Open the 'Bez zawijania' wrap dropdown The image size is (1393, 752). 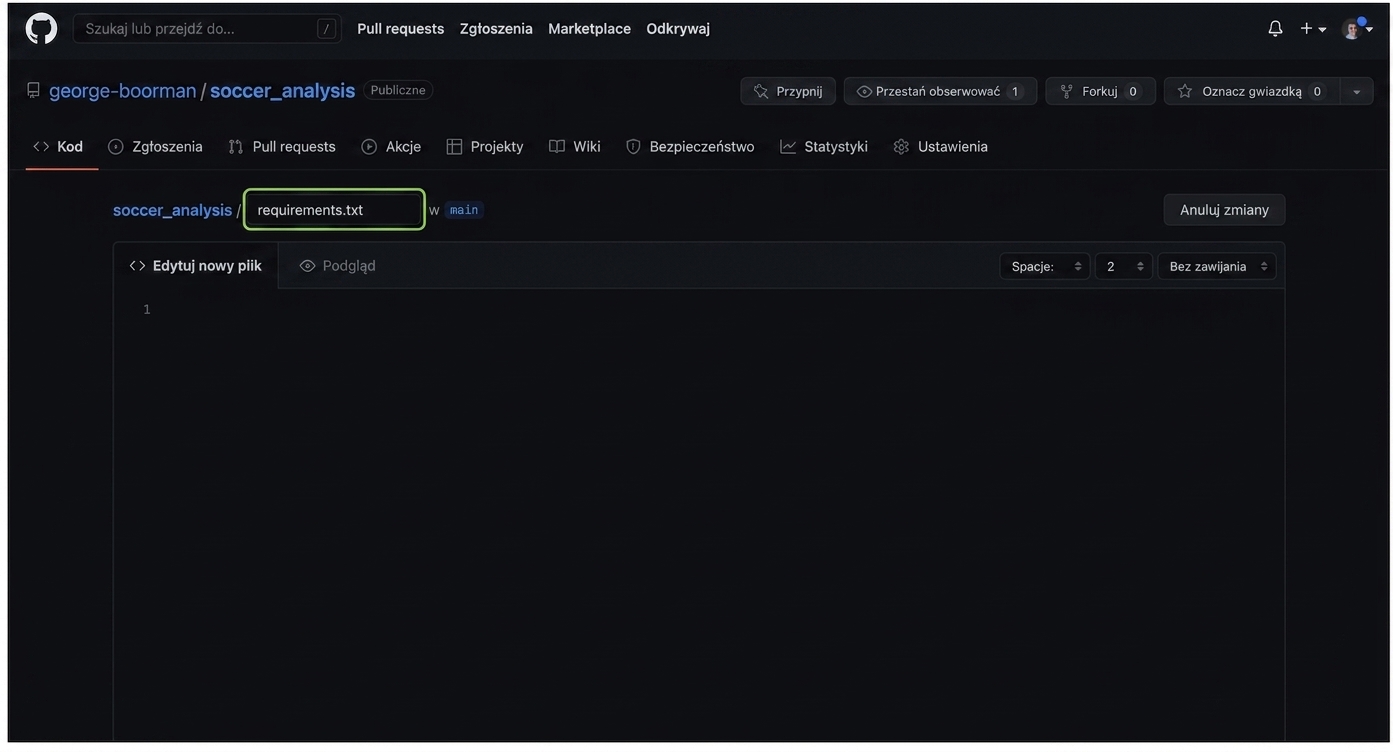[x=1217, y=266]
